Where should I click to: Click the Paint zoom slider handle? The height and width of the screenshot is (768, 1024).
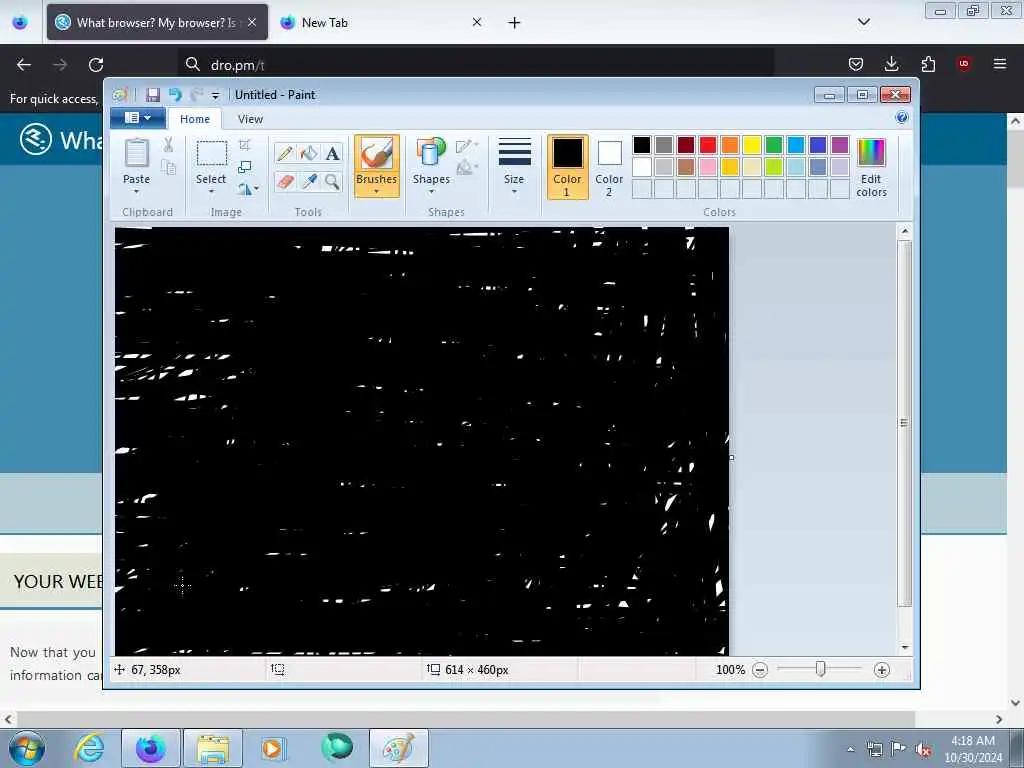[x=820, y=669]
